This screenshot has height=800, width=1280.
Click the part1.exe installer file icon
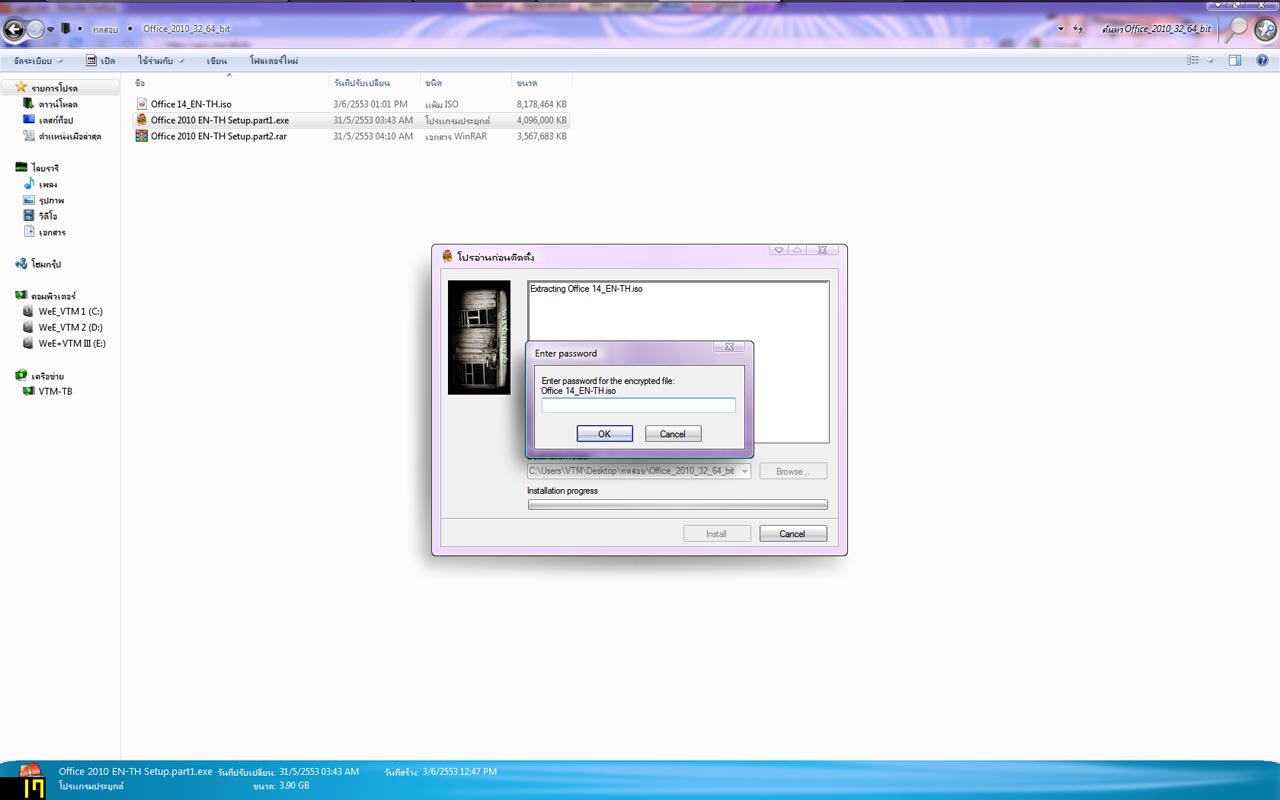142,120
